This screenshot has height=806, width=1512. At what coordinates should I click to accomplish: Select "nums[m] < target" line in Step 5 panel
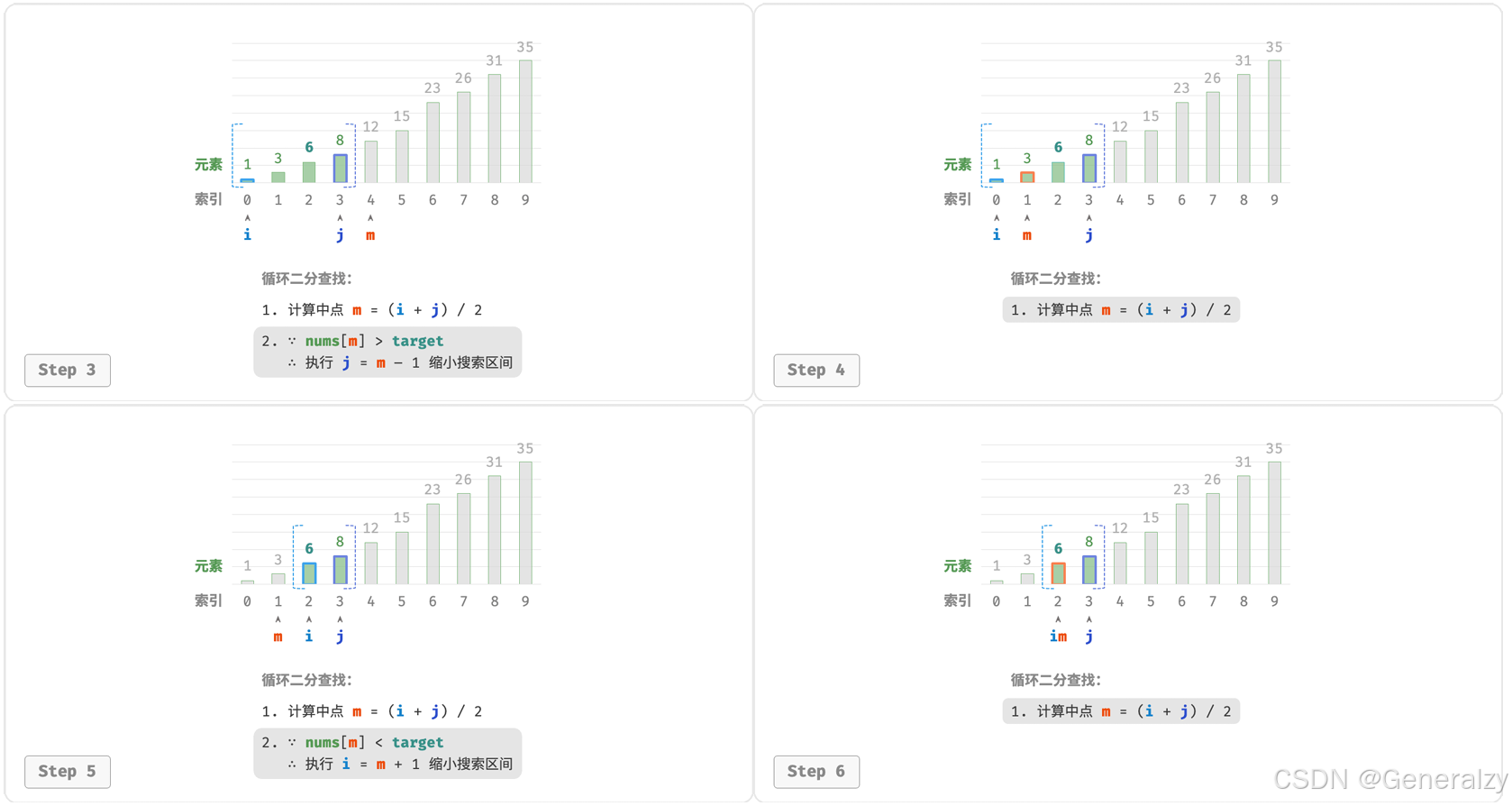point(352,742)
